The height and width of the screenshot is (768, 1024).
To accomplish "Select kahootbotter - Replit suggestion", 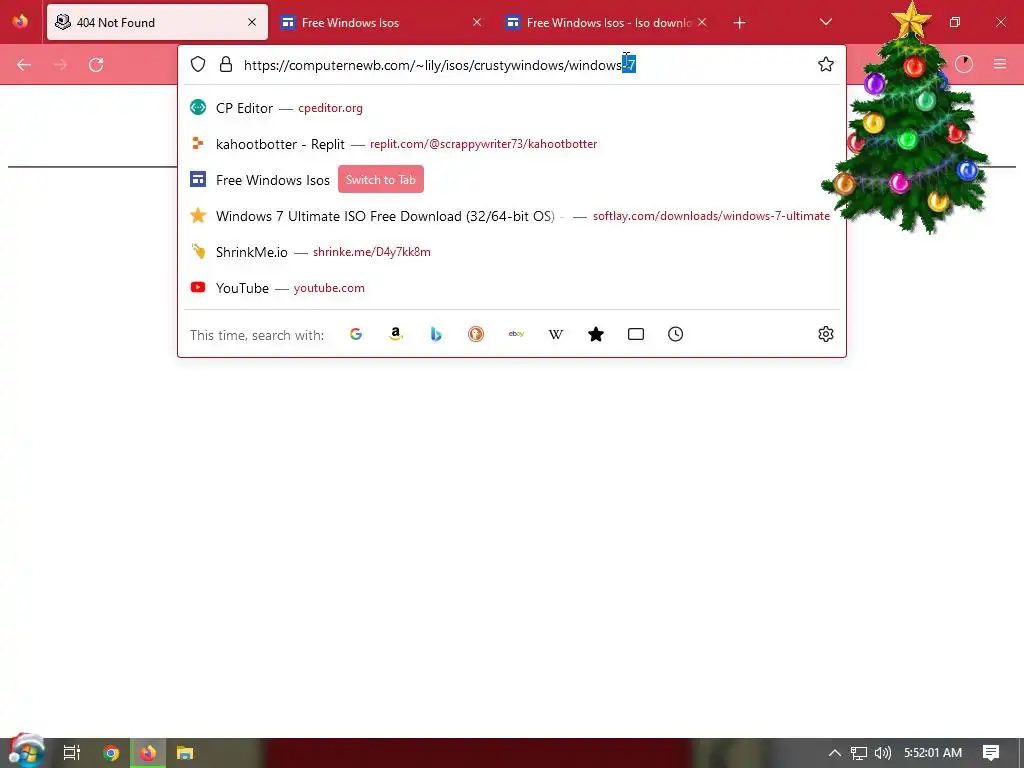I will pyautogui.click(x=512, y=144).
